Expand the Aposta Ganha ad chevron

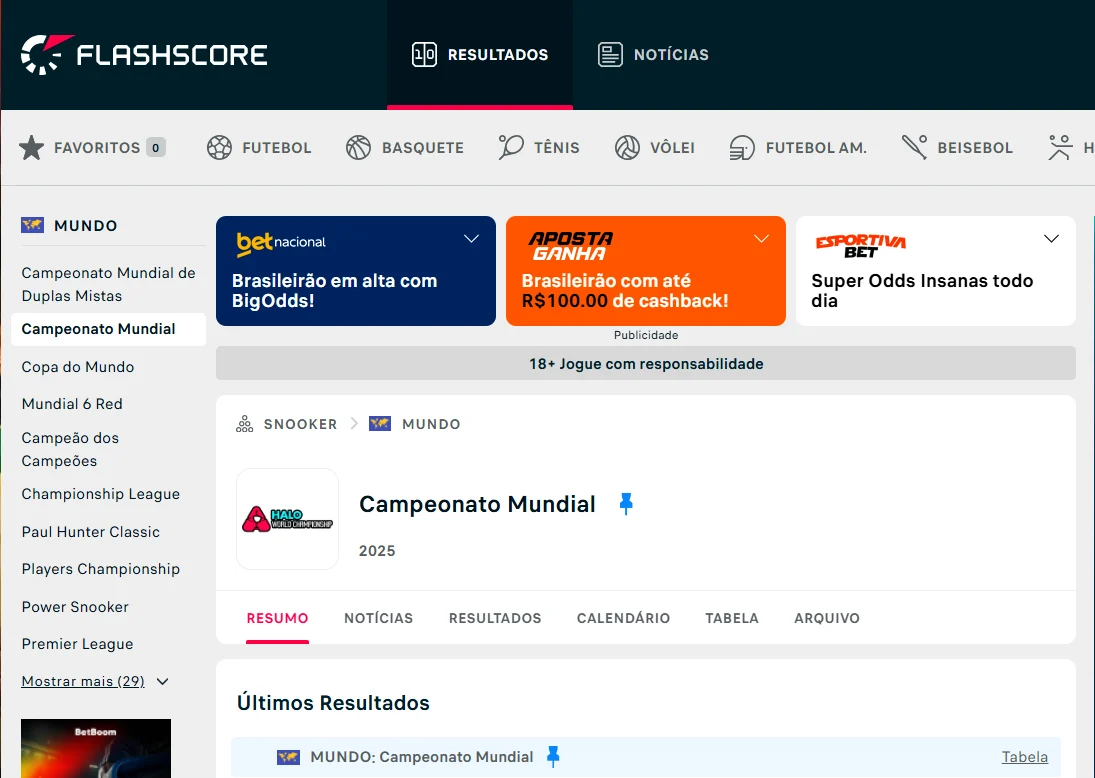pyautogui.click(x=761, y=239)
